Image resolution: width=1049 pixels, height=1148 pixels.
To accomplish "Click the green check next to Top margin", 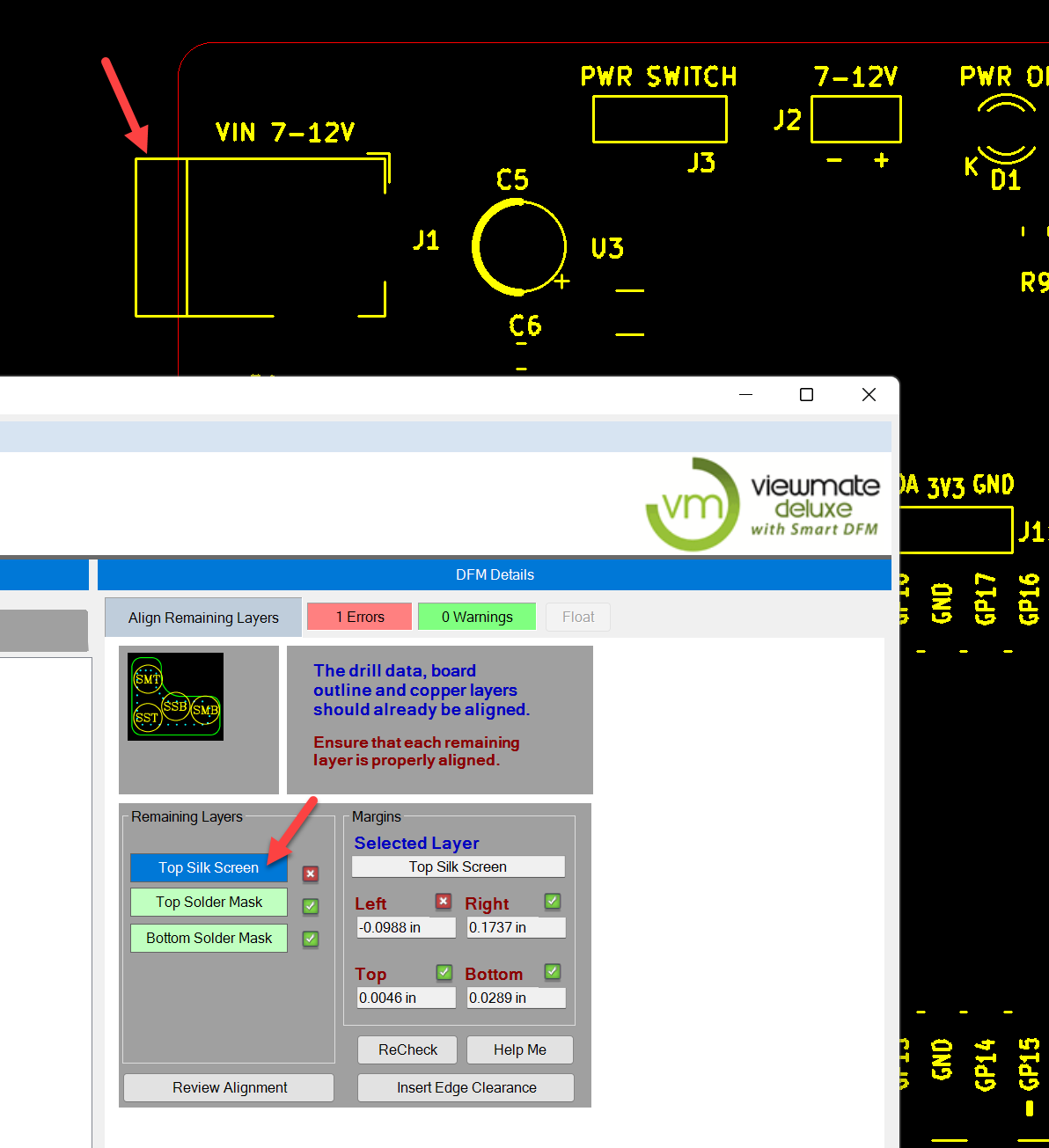I will (444, 972).
